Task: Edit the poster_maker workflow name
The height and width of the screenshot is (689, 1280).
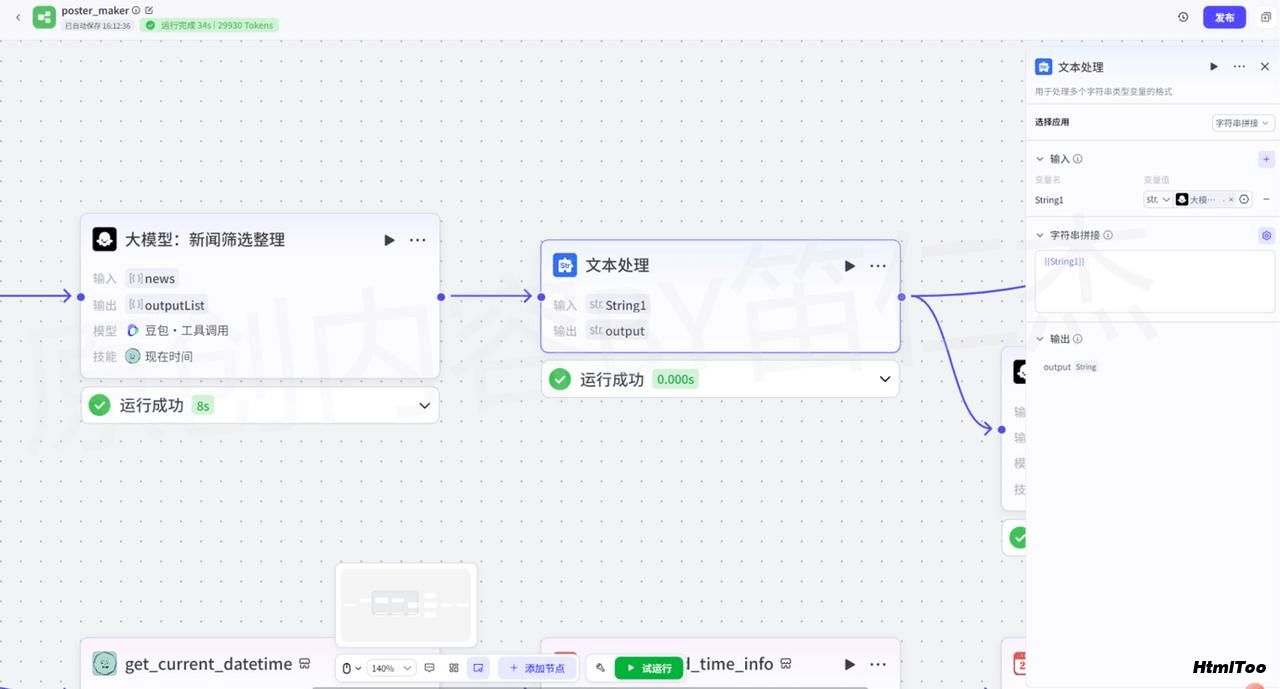Action: point(149,10)
